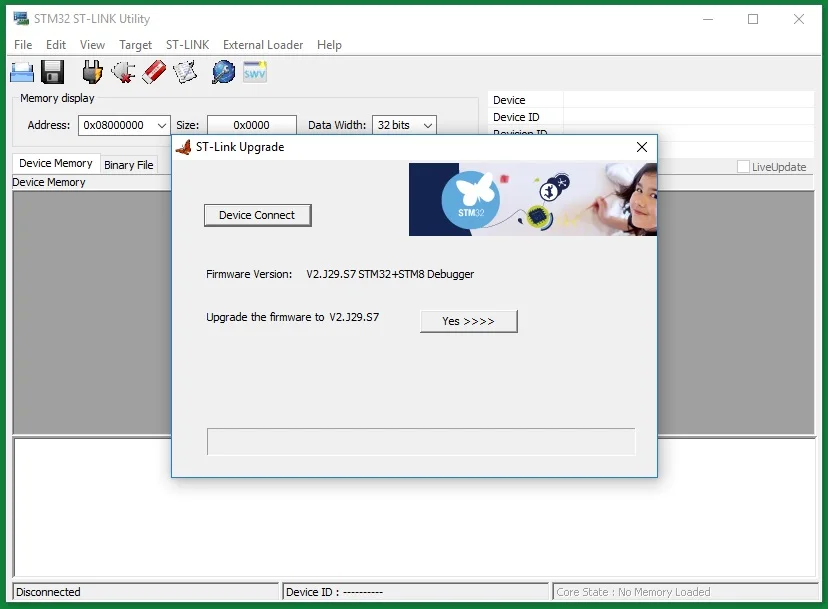
Task: Click the Open file toolbar icon
Action: click(x=22, y=72)
